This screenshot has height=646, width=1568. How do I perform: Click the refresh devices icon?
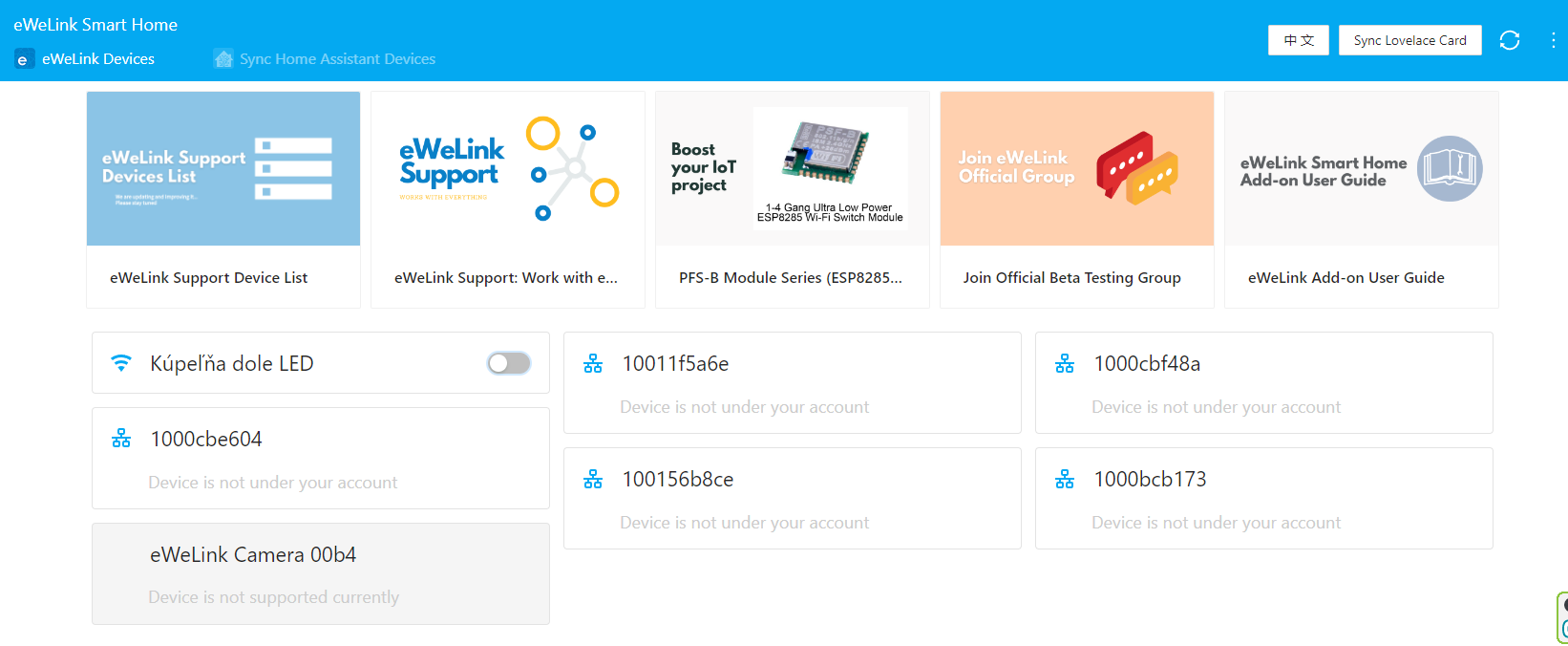tap(1510, 40)
